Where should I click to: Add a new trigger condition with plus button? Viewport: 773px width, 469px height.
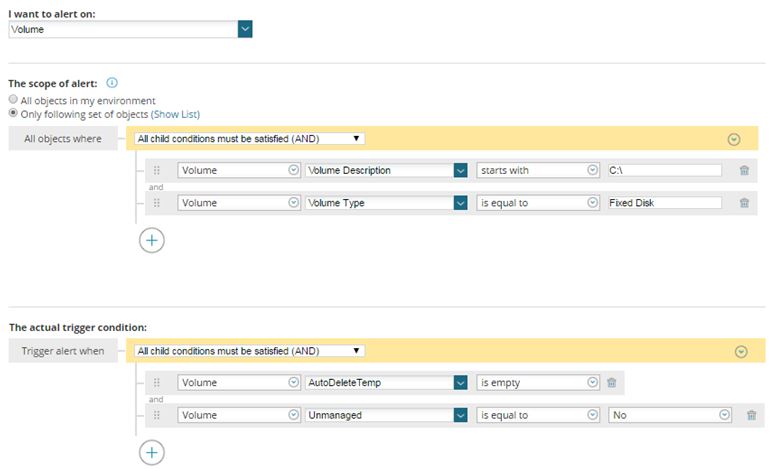tap(152, 452)
